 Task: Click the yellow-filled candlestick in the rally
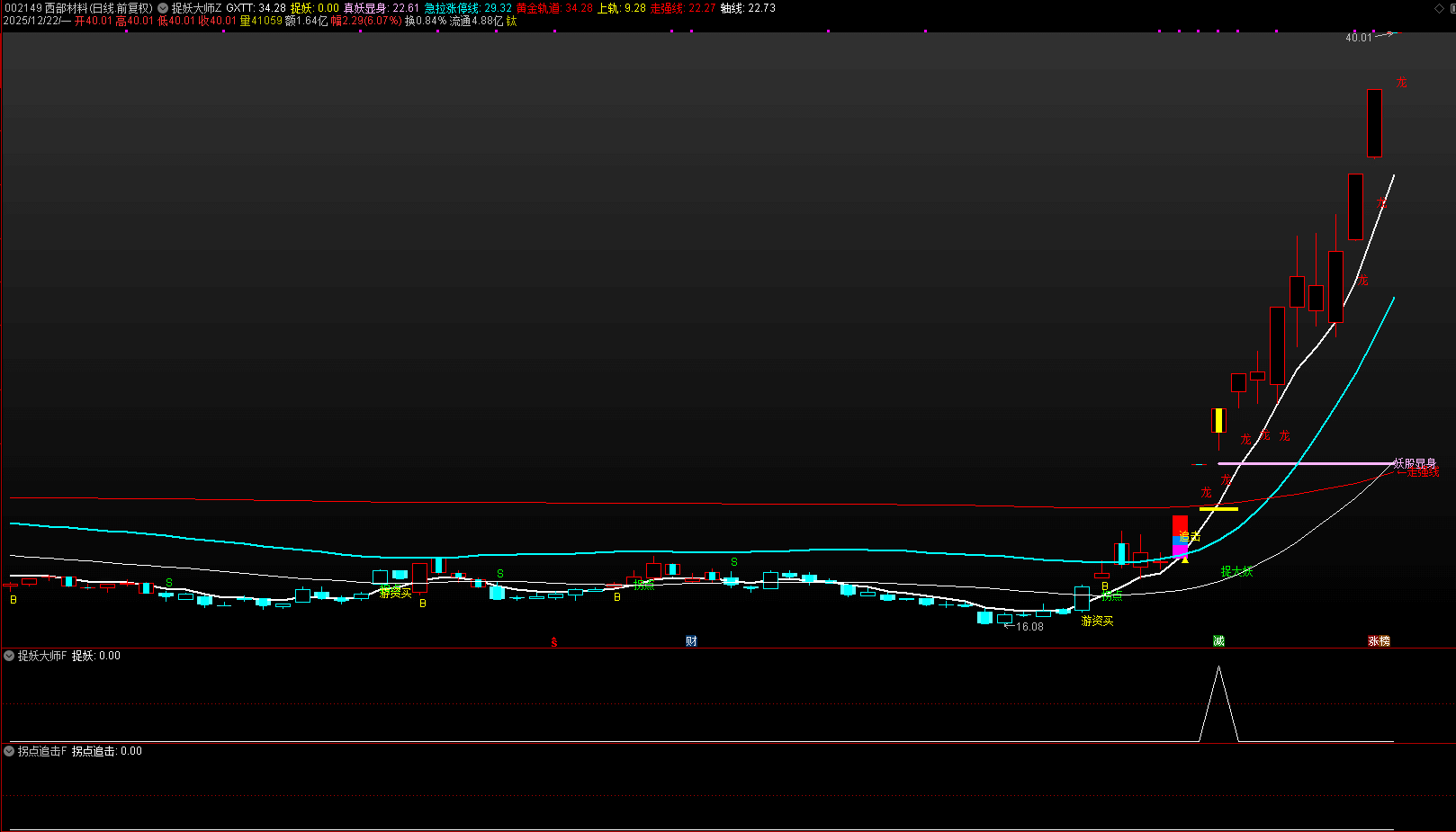click(1218, 421)
